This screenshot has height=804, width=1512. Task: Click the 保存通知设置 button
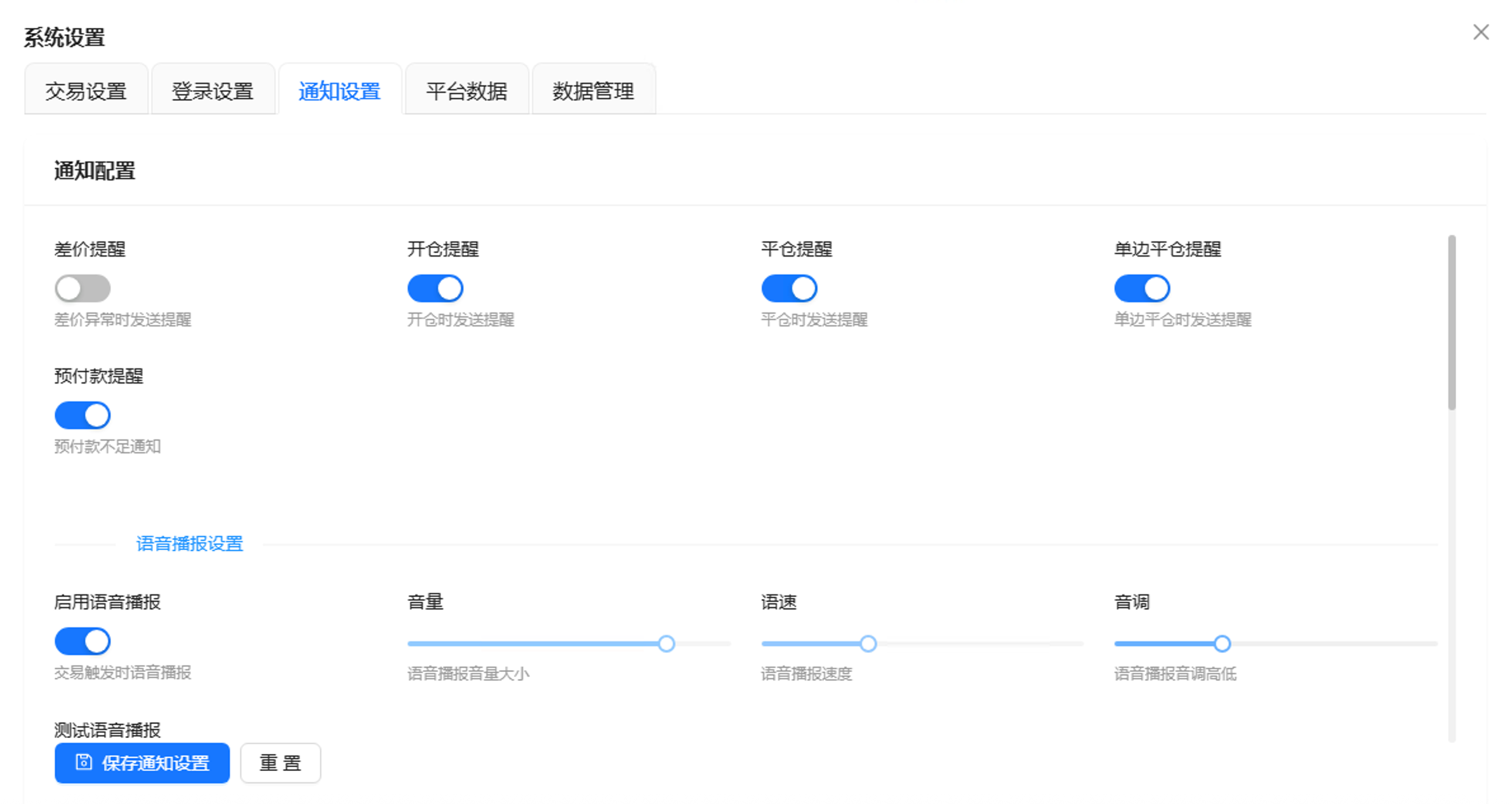[x=142, y=763]
